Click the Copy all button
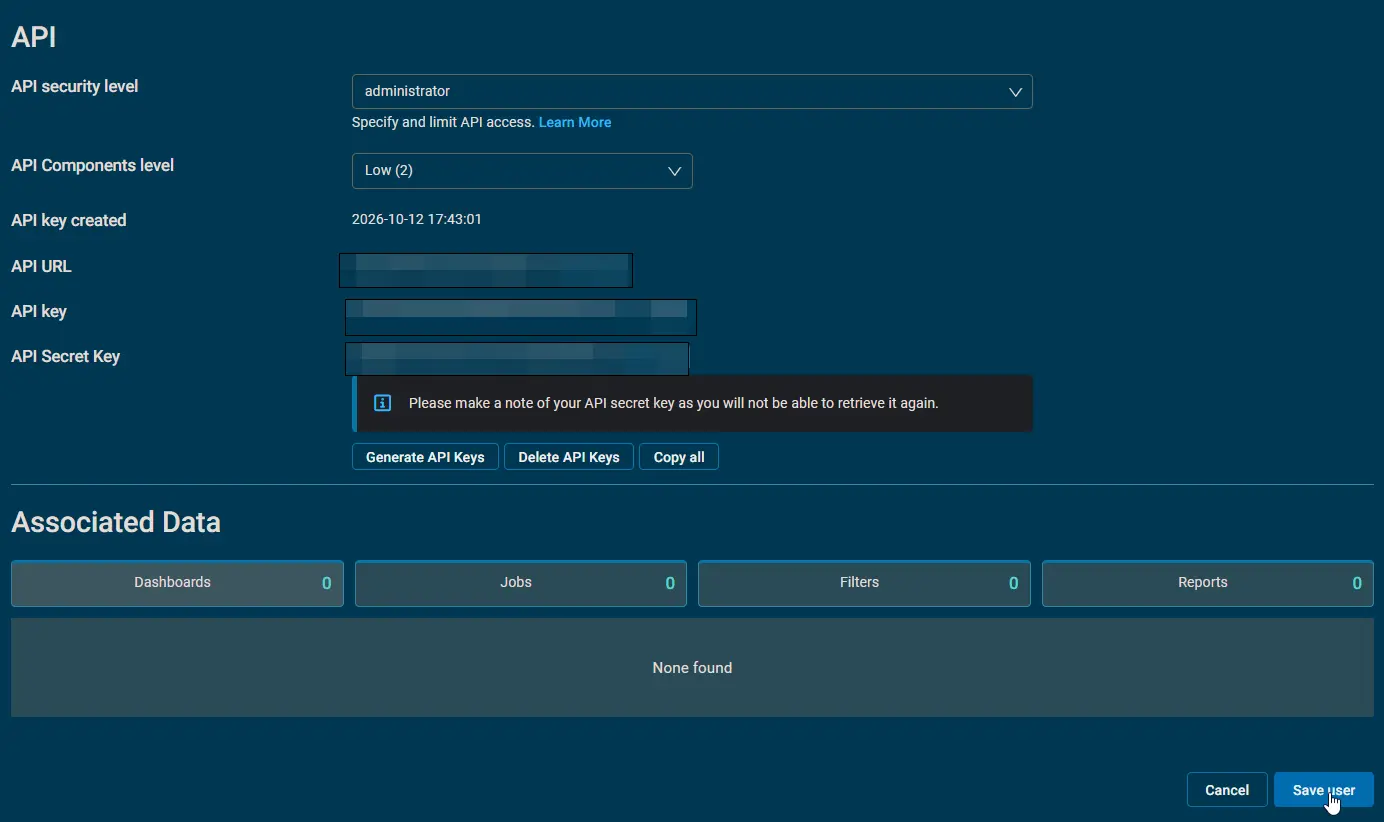 [x=679, y=457]
